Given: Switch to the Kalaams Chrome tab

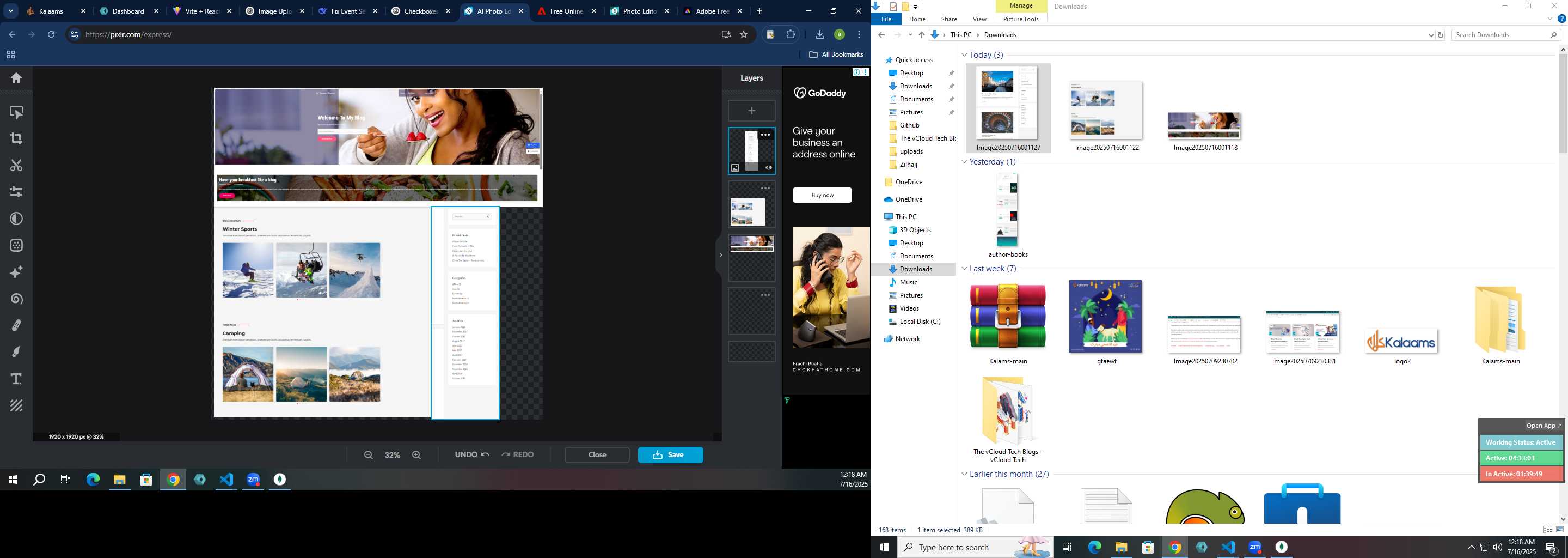Looking at the screenshot, I should click(x=52, y=11).
